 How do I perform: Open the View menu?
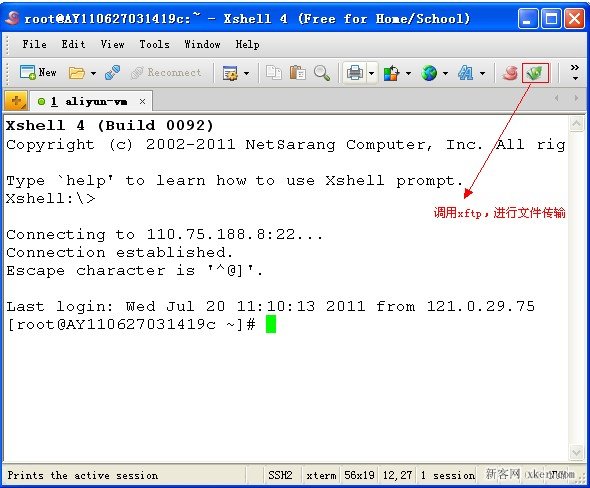[112, 44]
